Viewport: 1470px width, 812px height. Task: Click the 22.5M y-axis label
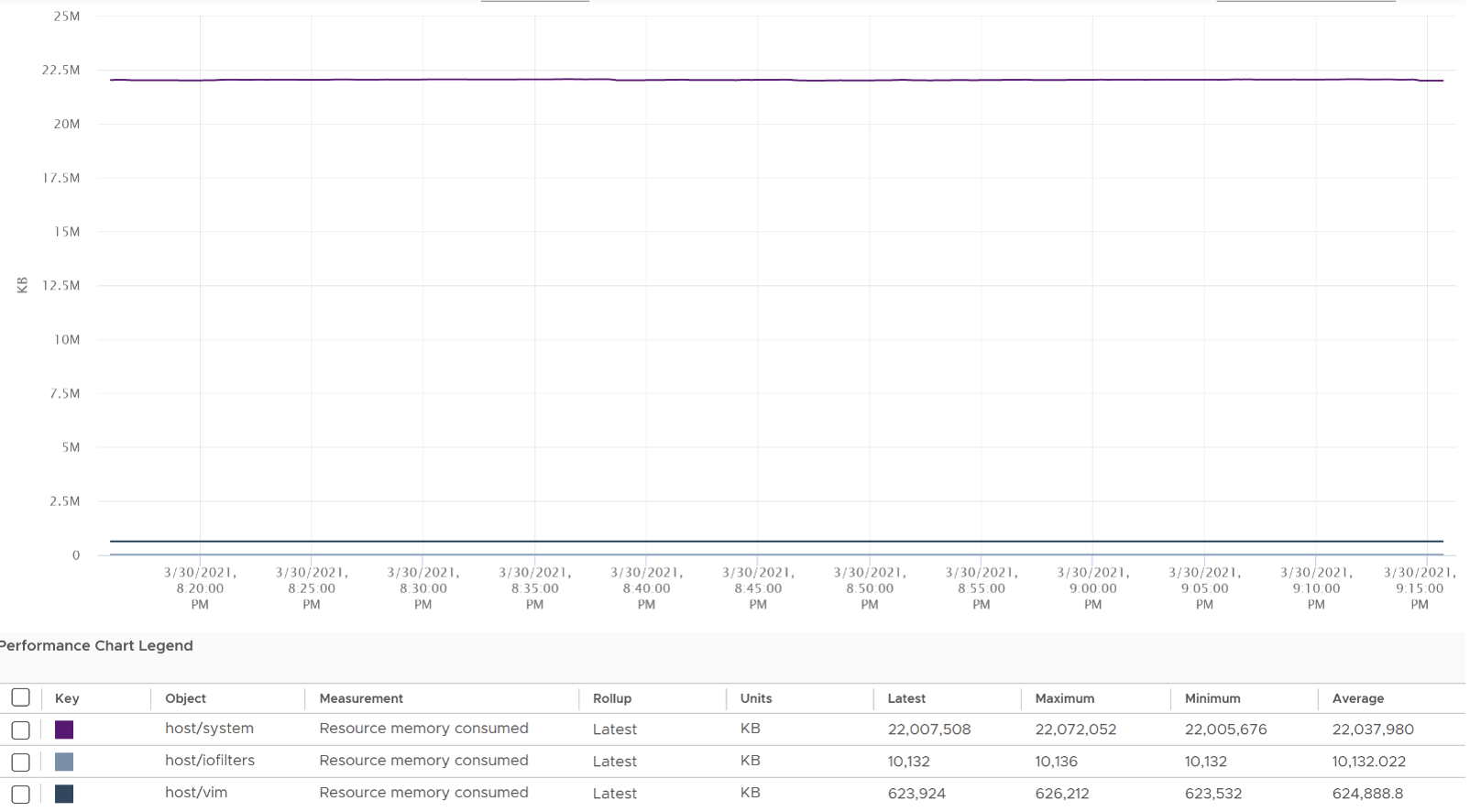click(60, 70)
